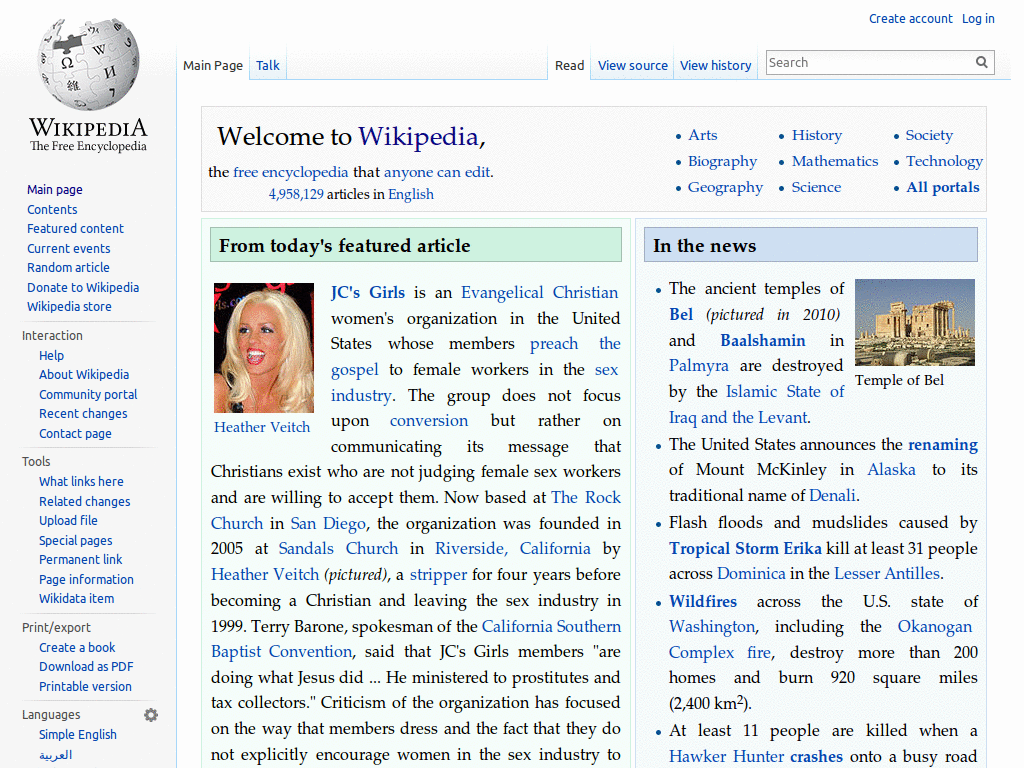
Task: Open the View history tab
Action: pyautogui.click(x=716, y=65)
